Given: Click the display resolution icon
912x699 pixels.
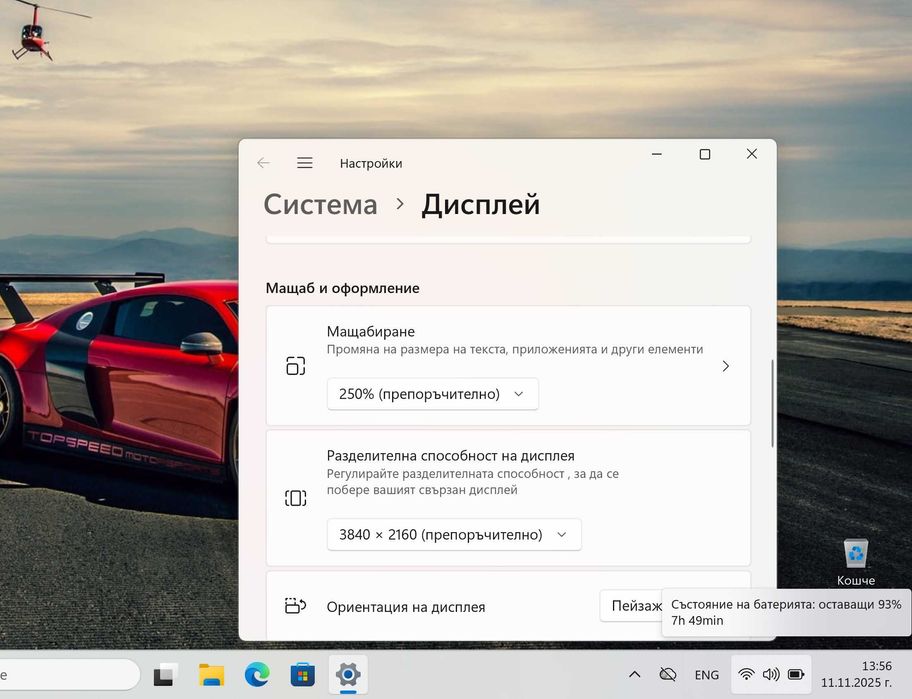Looking at the screenshot, I should [x=295, y=498].
